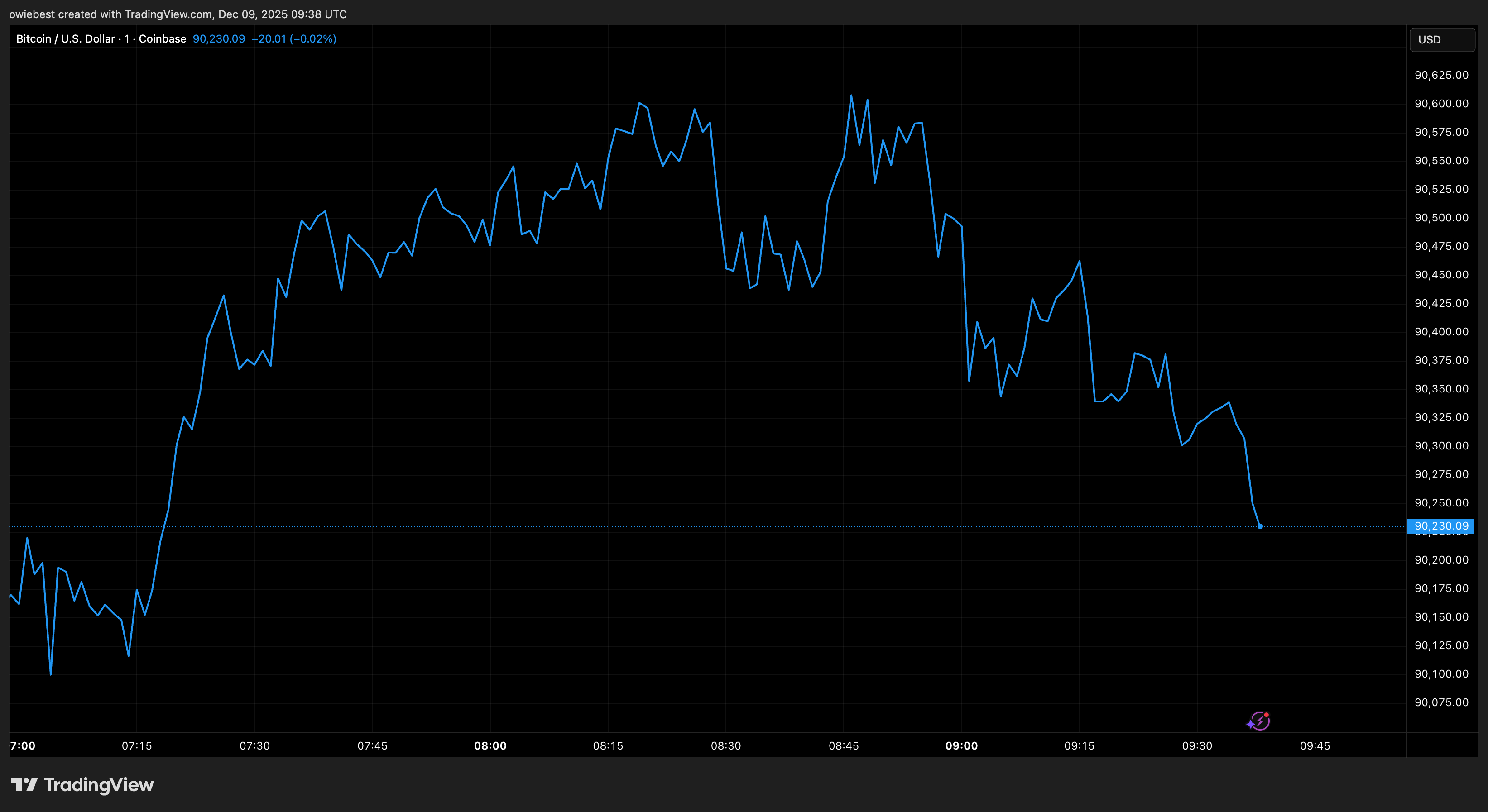Click the Coinbase exchange name in the legend

click(x=162, y=38)
